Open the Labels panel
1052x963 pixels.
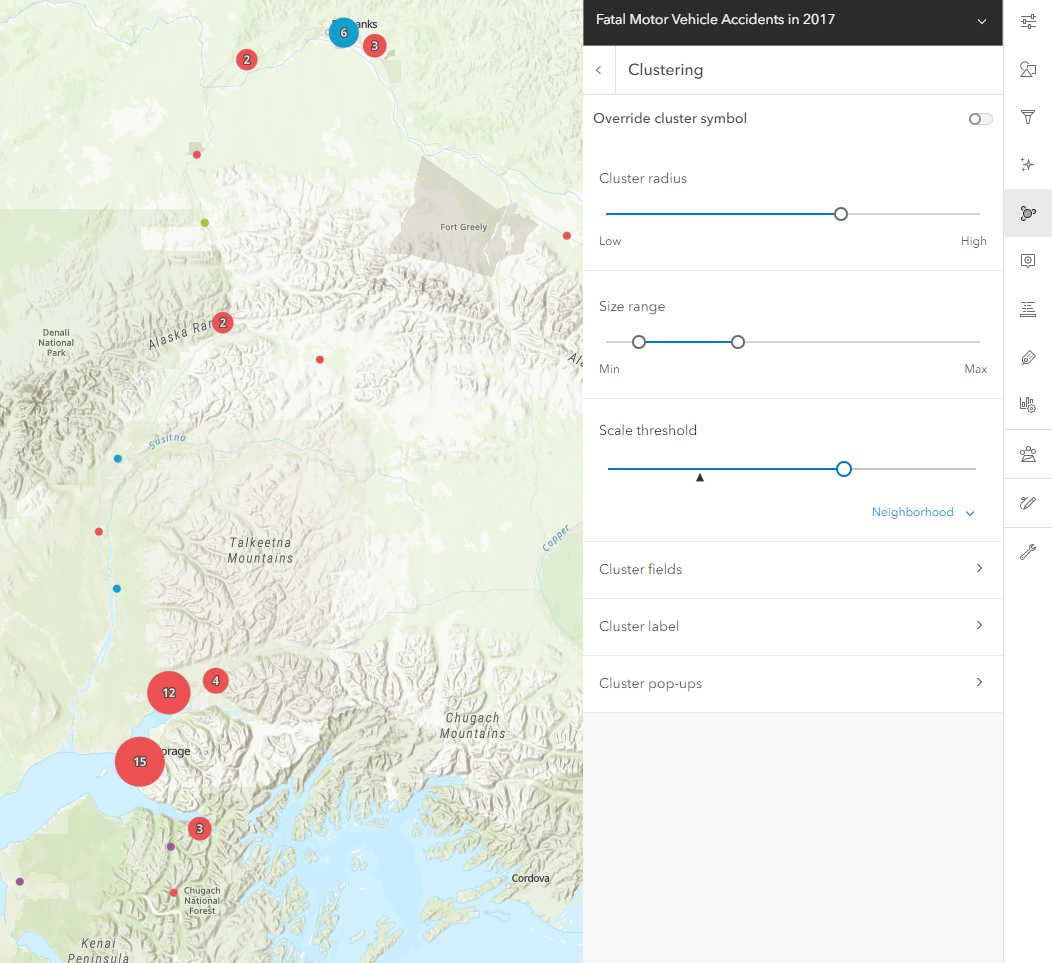pyautogui.click(x=1028, y=357)
